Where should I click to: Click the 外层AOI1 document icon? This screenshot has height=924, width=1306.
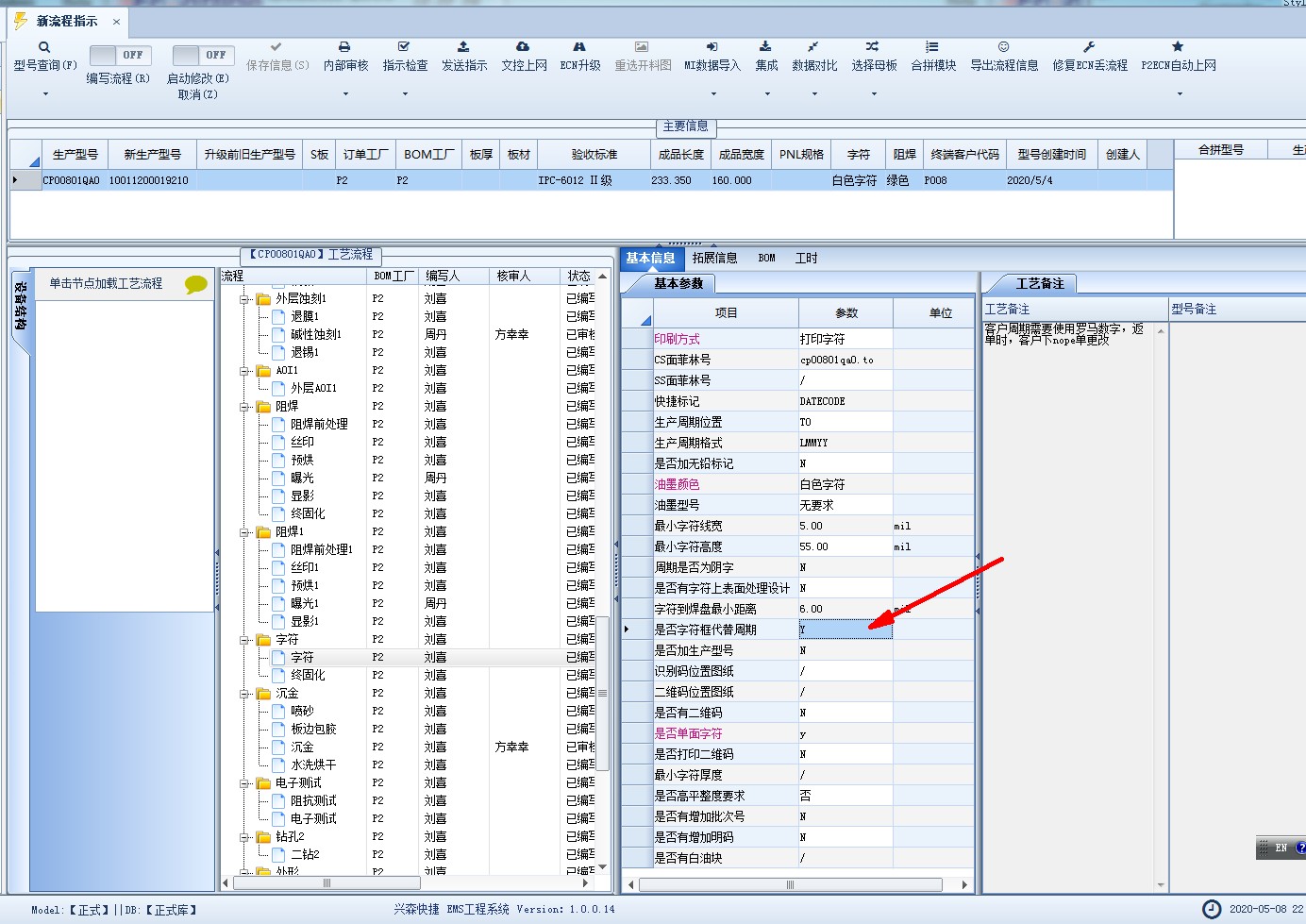tap(278, 389)
